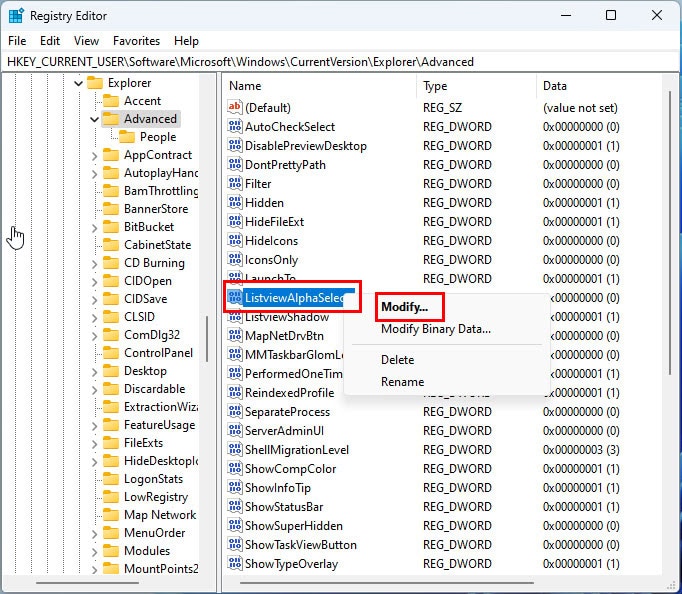Select the Desktop key in tree
682x594 pixels.
click(145, 371)
